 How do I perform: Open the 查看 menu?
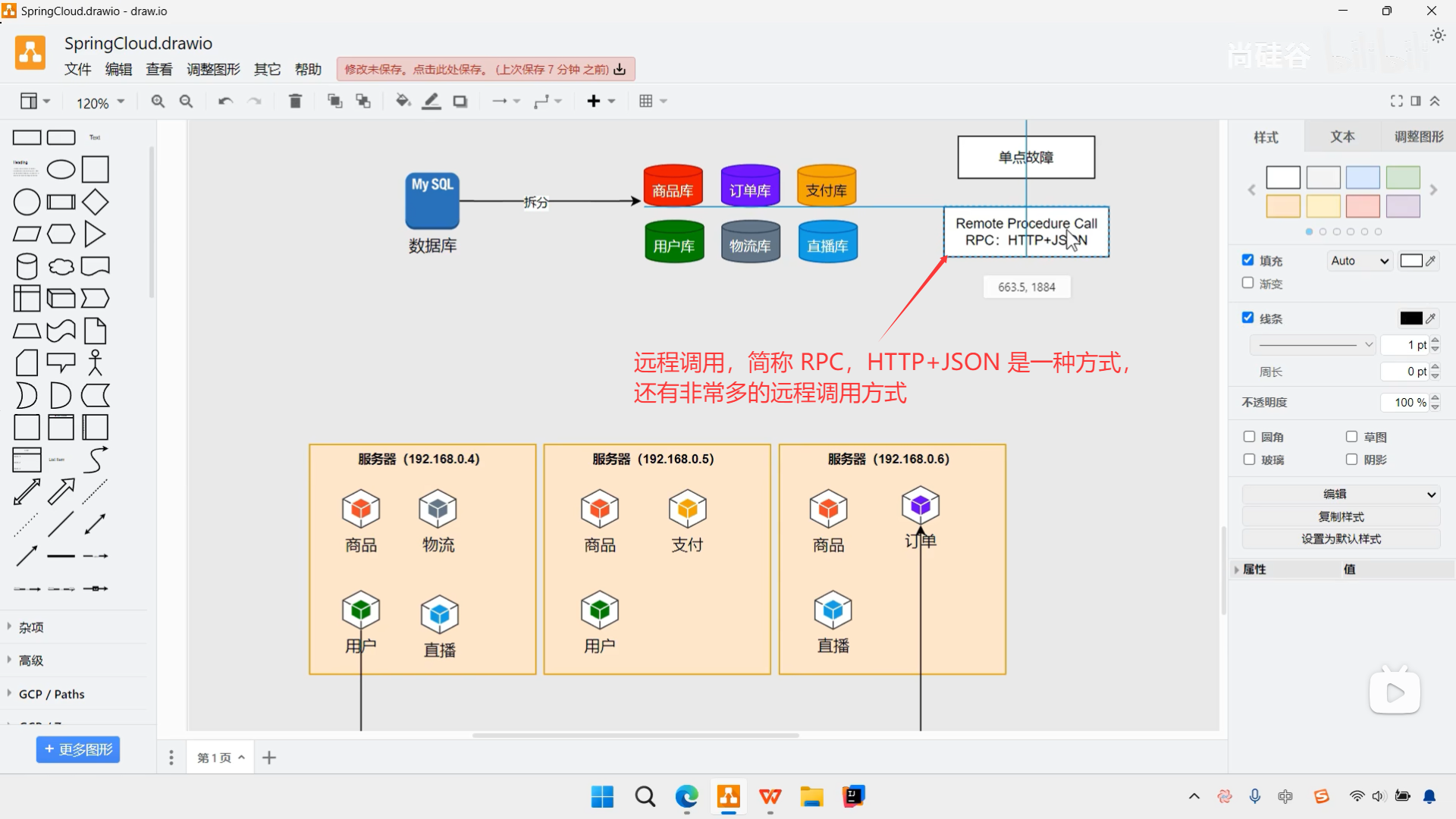coord(158,69)
